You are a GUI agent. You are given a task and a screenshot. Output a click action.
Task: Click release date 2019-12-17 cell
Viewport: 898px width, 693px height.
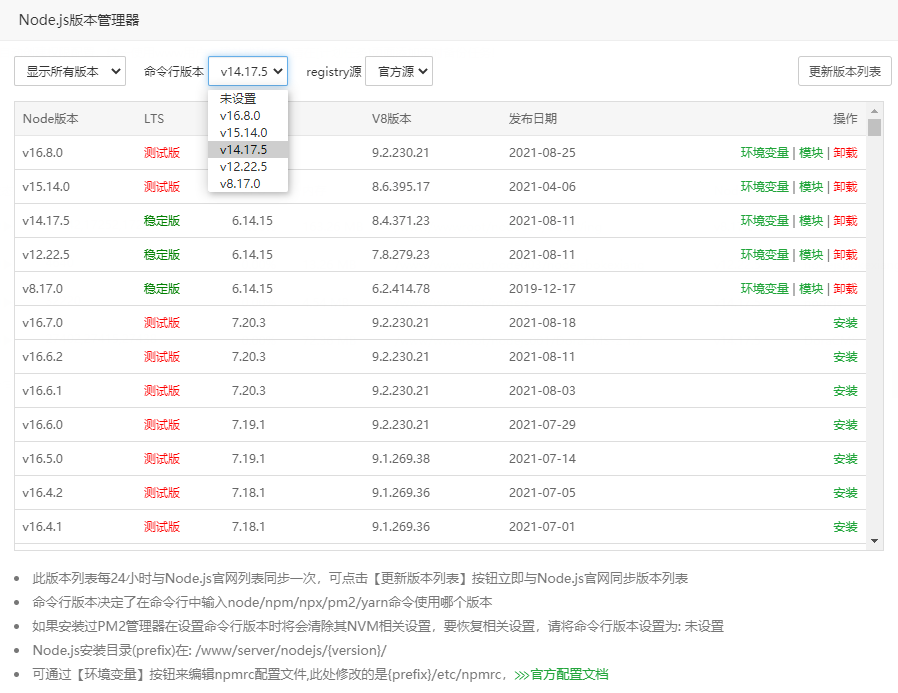(542, 289)
